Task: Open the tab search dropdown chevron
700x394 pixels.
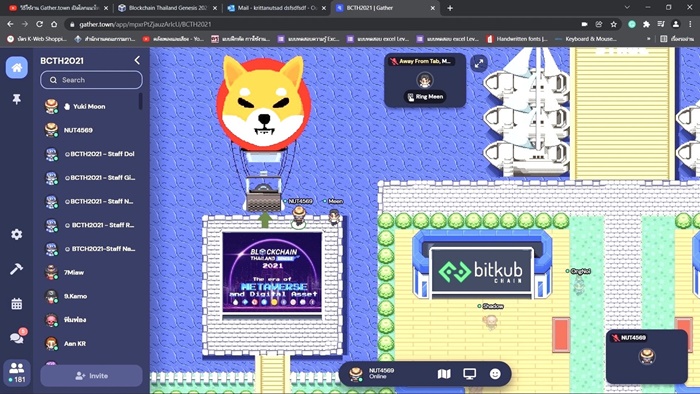Action: [627, 8]
